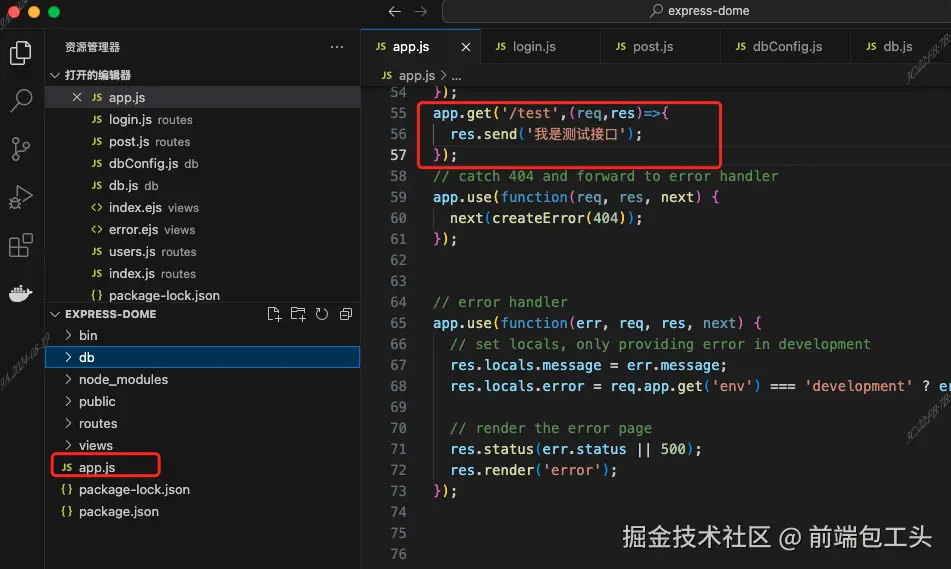Screen dimensions: 951x569
Task: Select the app.js editor tab
Action: [x=411, y=47]
